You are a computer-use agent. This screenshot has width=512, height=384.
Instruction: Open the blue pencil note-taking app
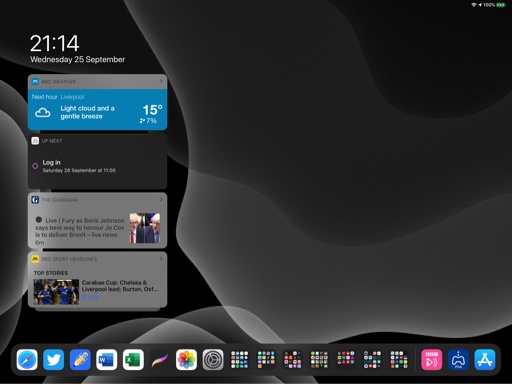click(x=80, y=360)
